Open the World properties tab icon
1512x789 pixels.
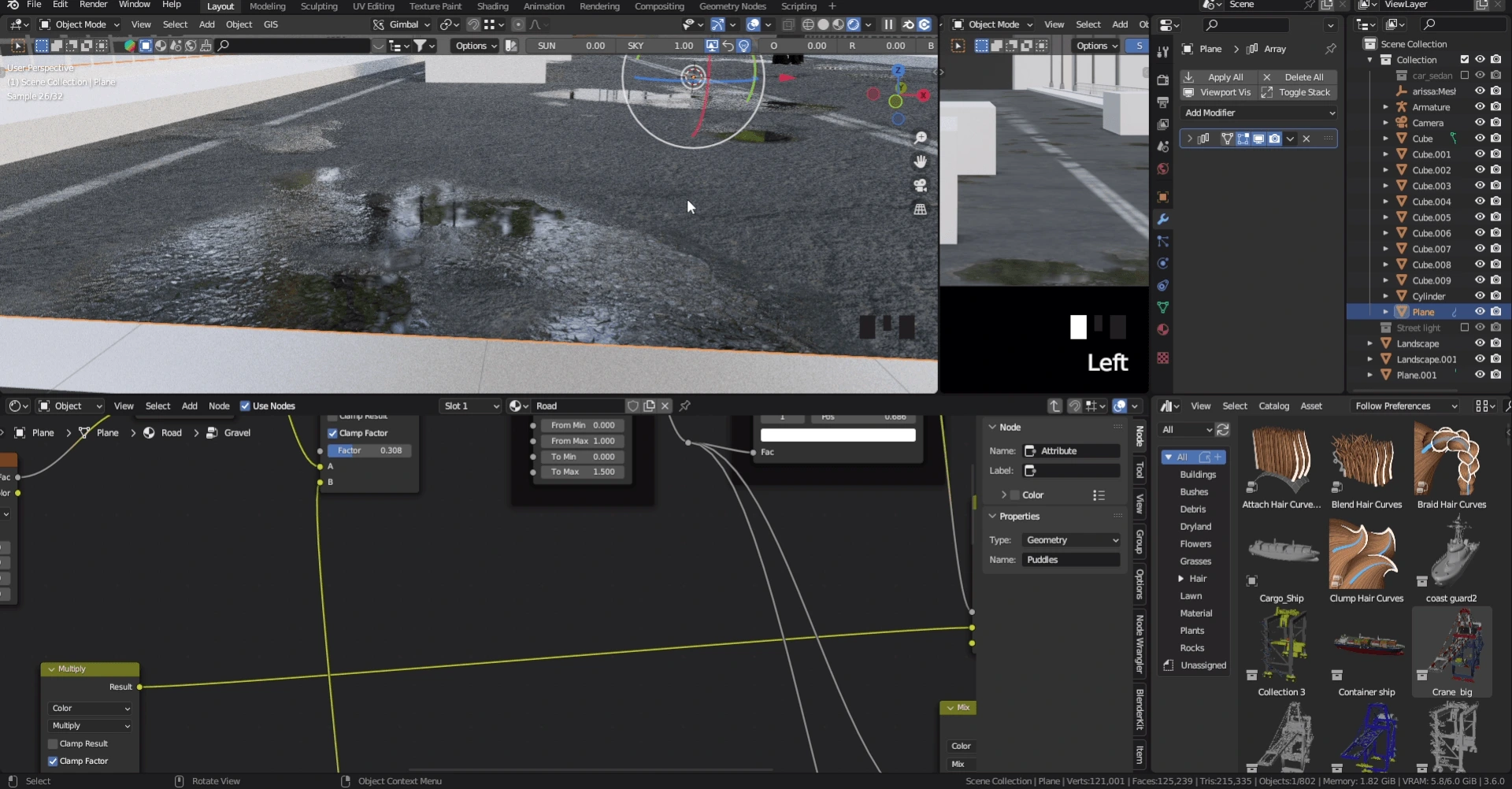click(x=1162, y=169)
